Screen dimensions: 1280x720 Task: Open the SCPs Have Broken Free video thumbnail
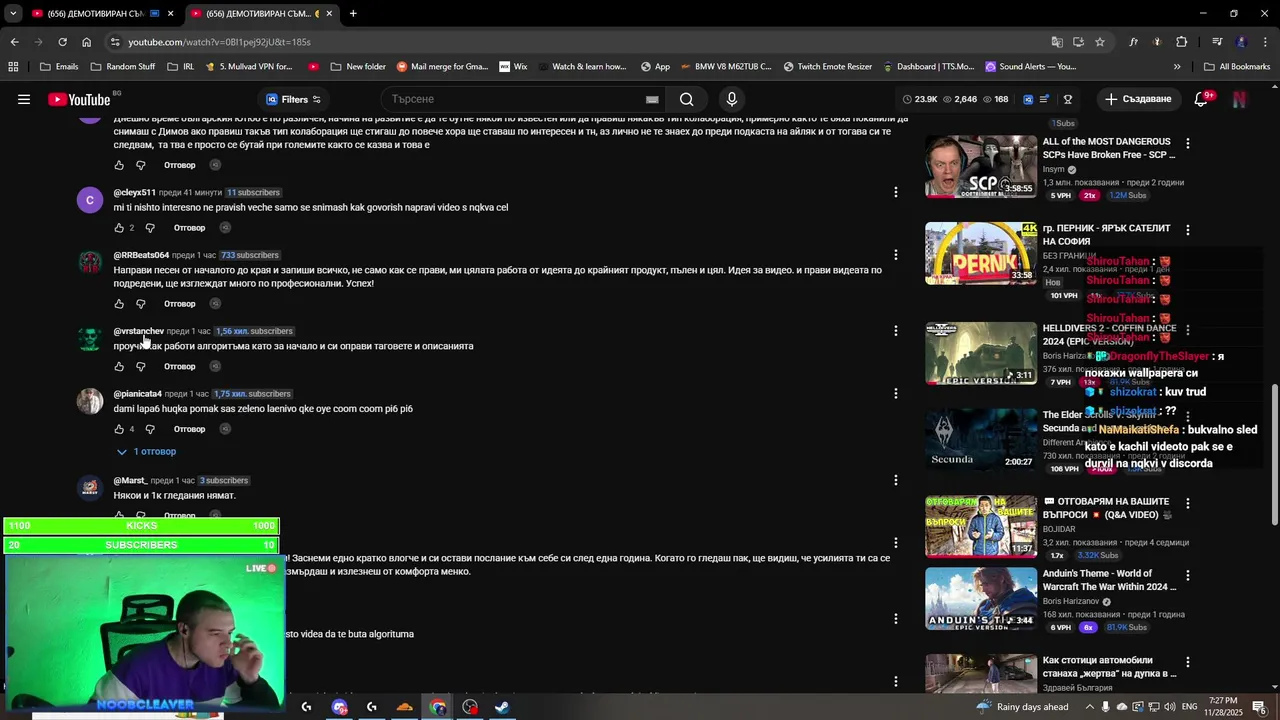(x=981, y=166)
